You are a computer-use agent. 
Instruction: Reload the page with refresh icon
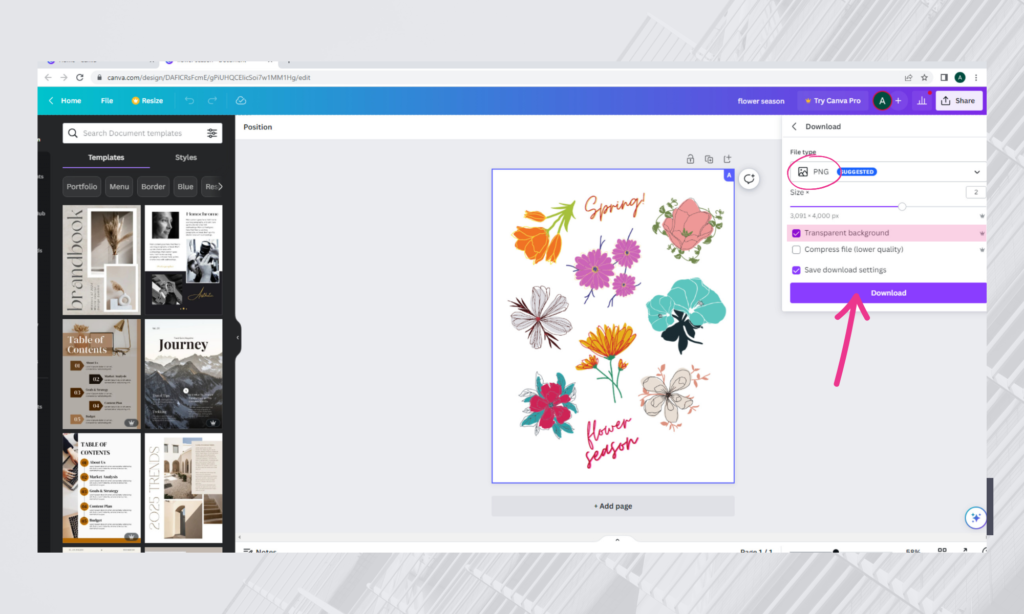pos(80,77)
